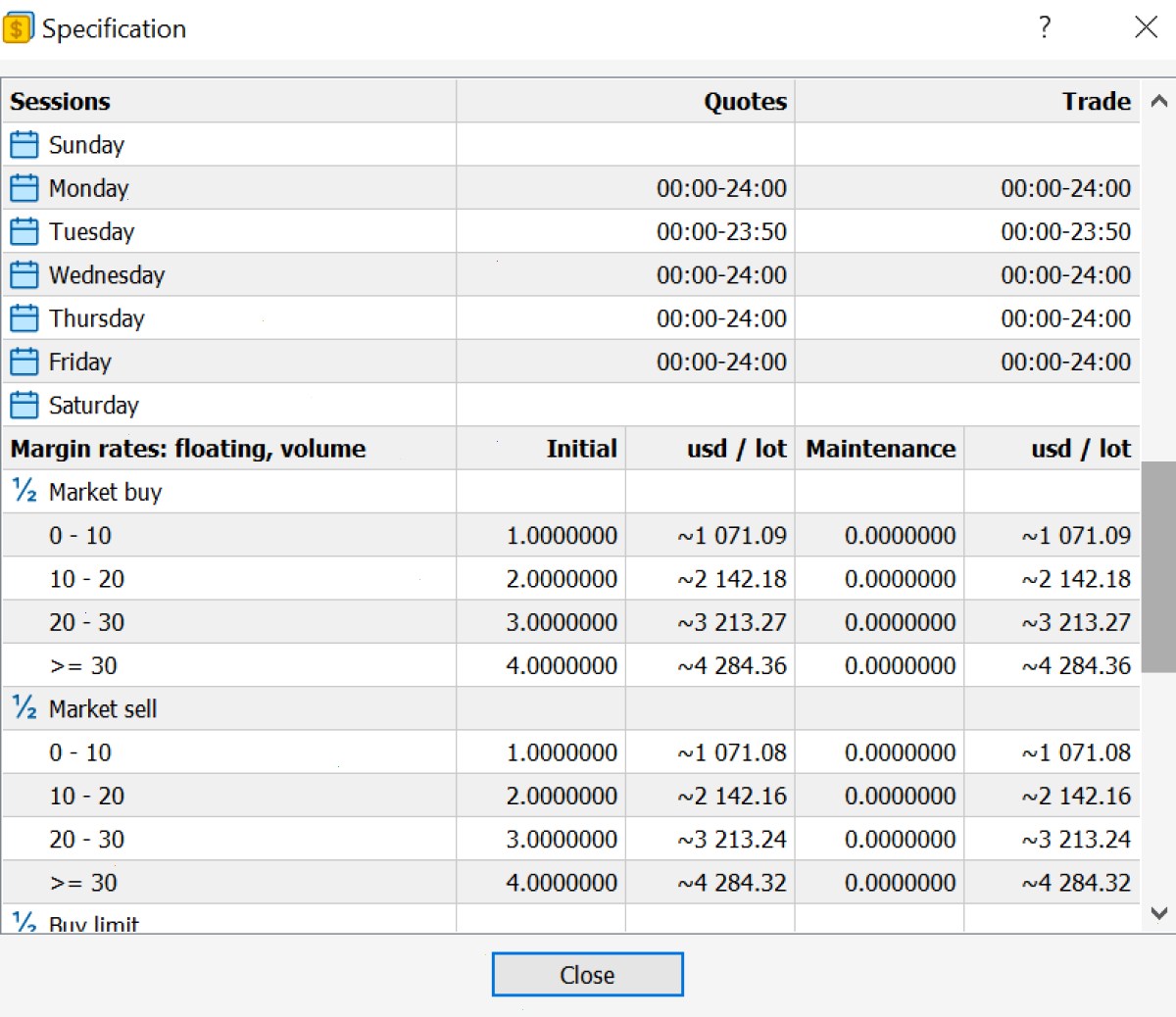
Task: Click the Specification dollar icon in title bar
Action: [18, 28]
